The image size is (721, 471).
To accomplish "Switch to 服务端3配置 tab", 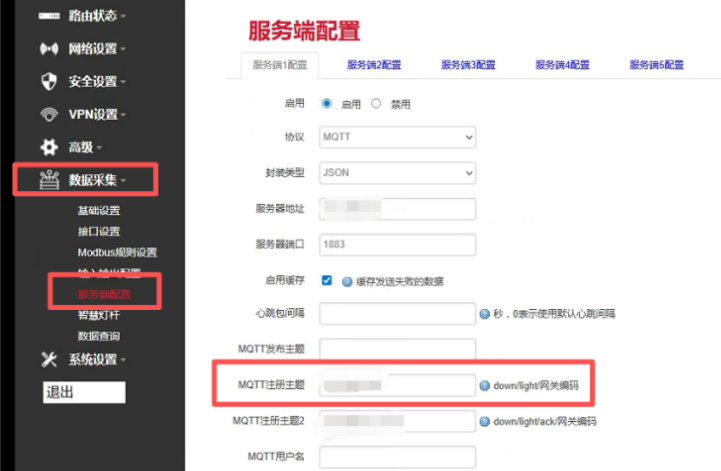I will (x=469, y=65).
